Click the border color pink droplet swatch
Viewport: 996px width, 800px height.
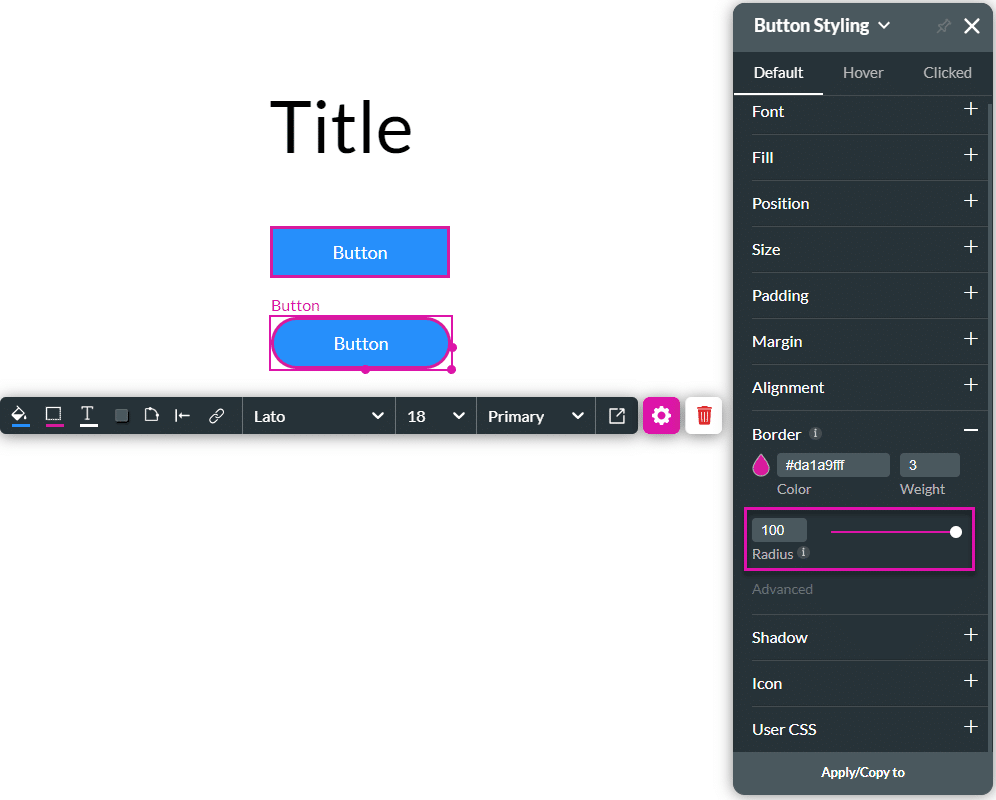[x=761, y=465]
